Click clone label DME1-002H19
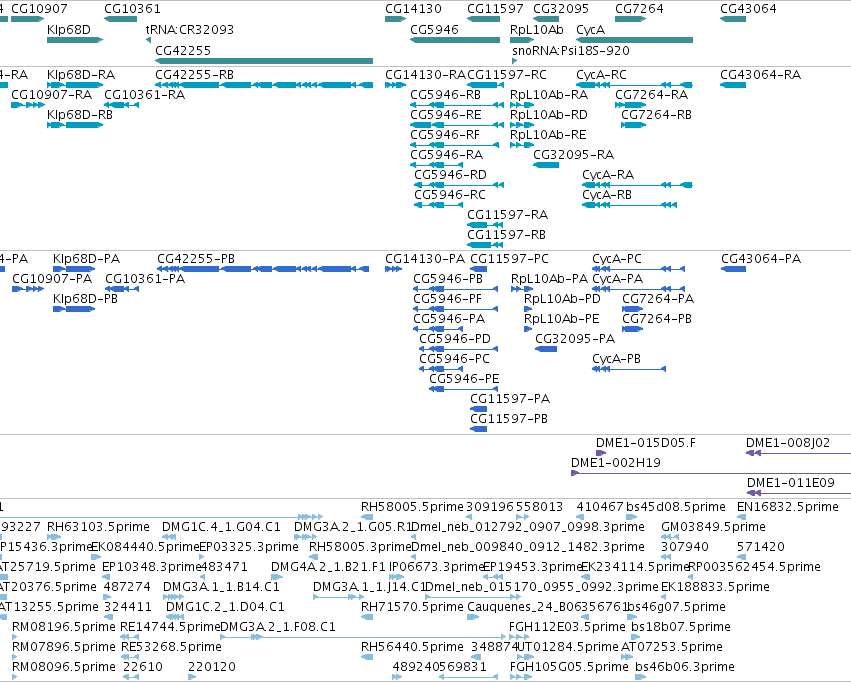 pyautogui.click(x=615, y=463)
